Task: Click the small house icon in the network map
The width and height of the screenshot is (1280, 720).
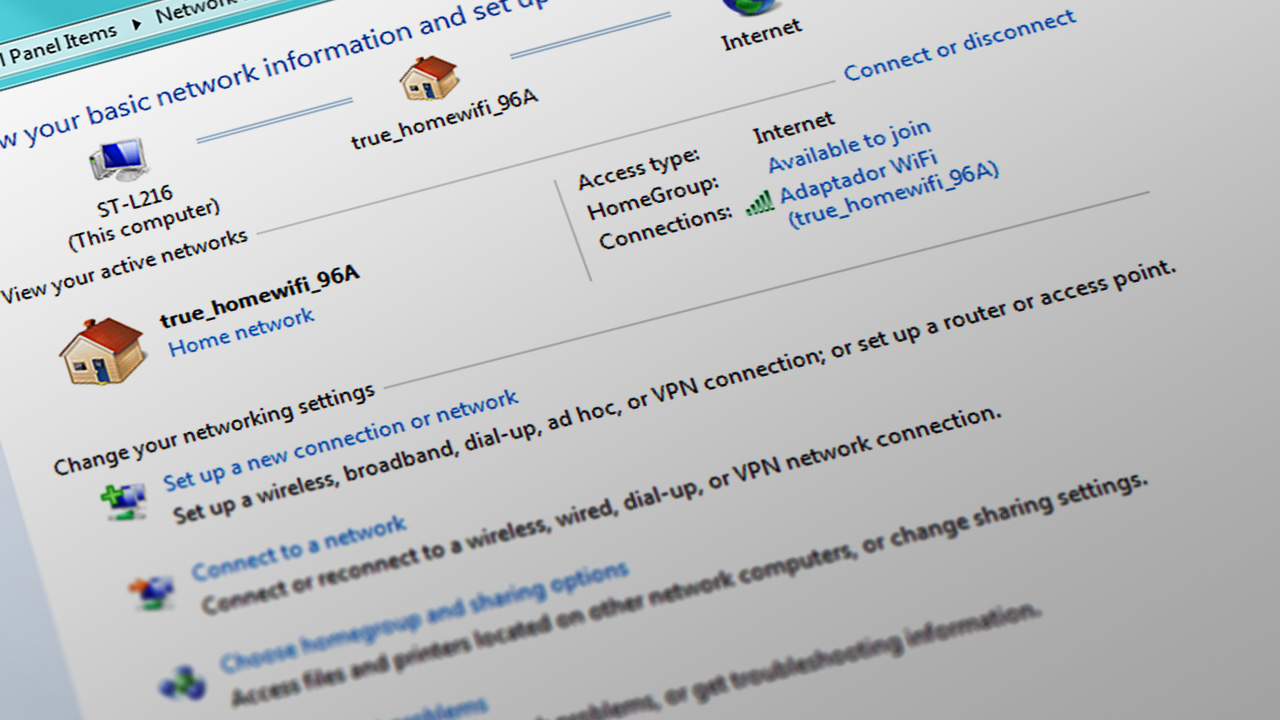Action: click(429, 78)
